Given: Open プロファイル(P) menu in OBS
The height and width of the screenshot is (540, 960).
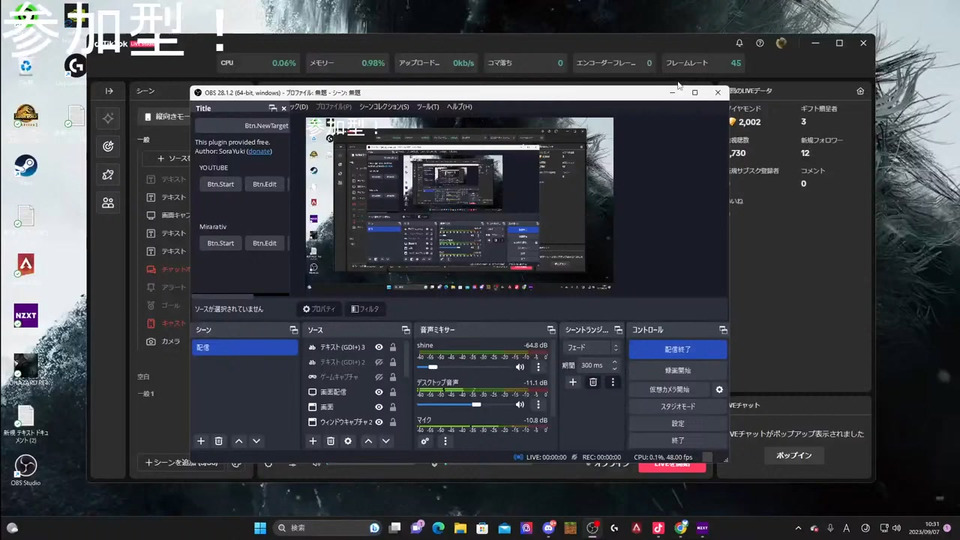Looking at the screenshot, I should pos(334,107).
